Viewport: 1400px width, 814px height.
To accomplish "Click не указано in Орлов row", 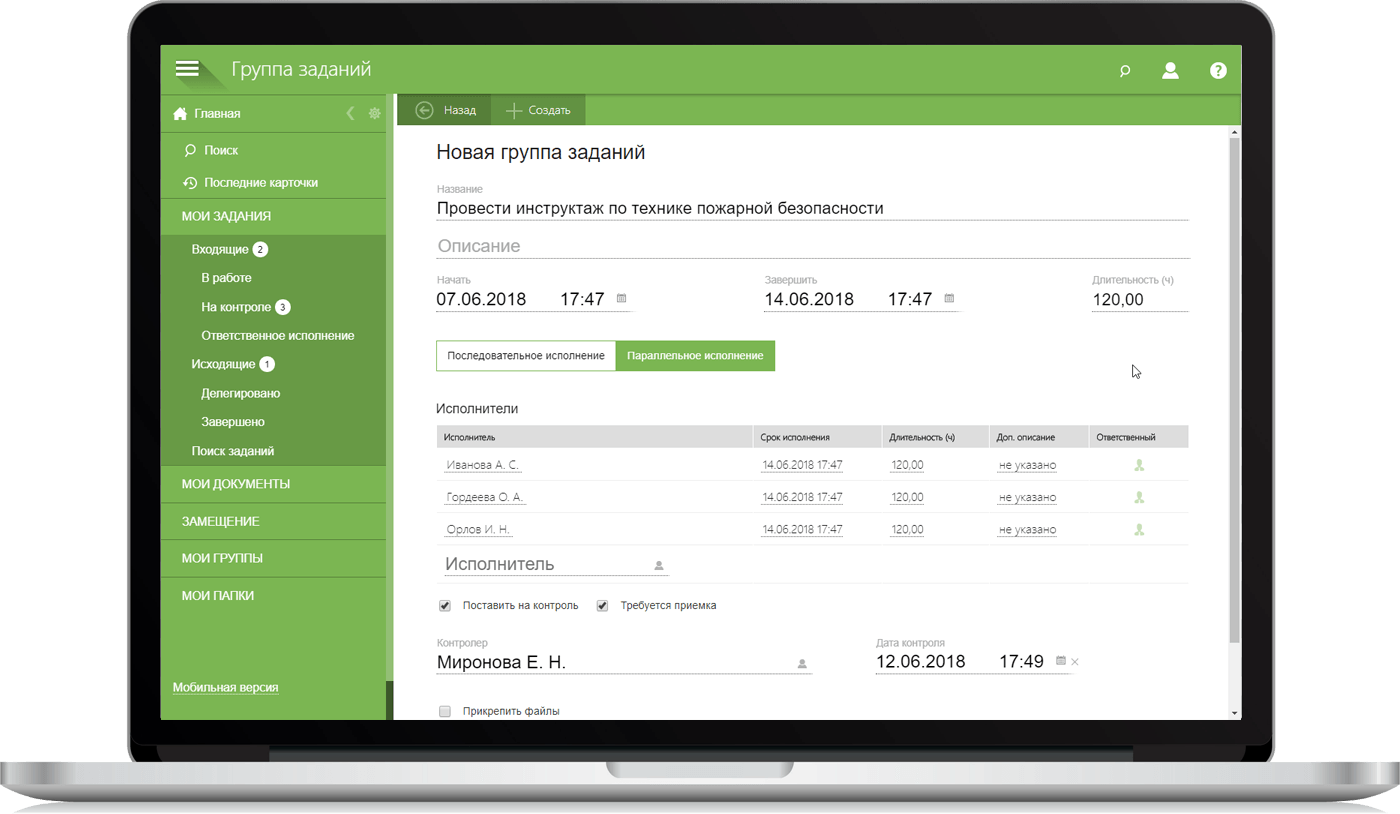I will [1027, 529].
